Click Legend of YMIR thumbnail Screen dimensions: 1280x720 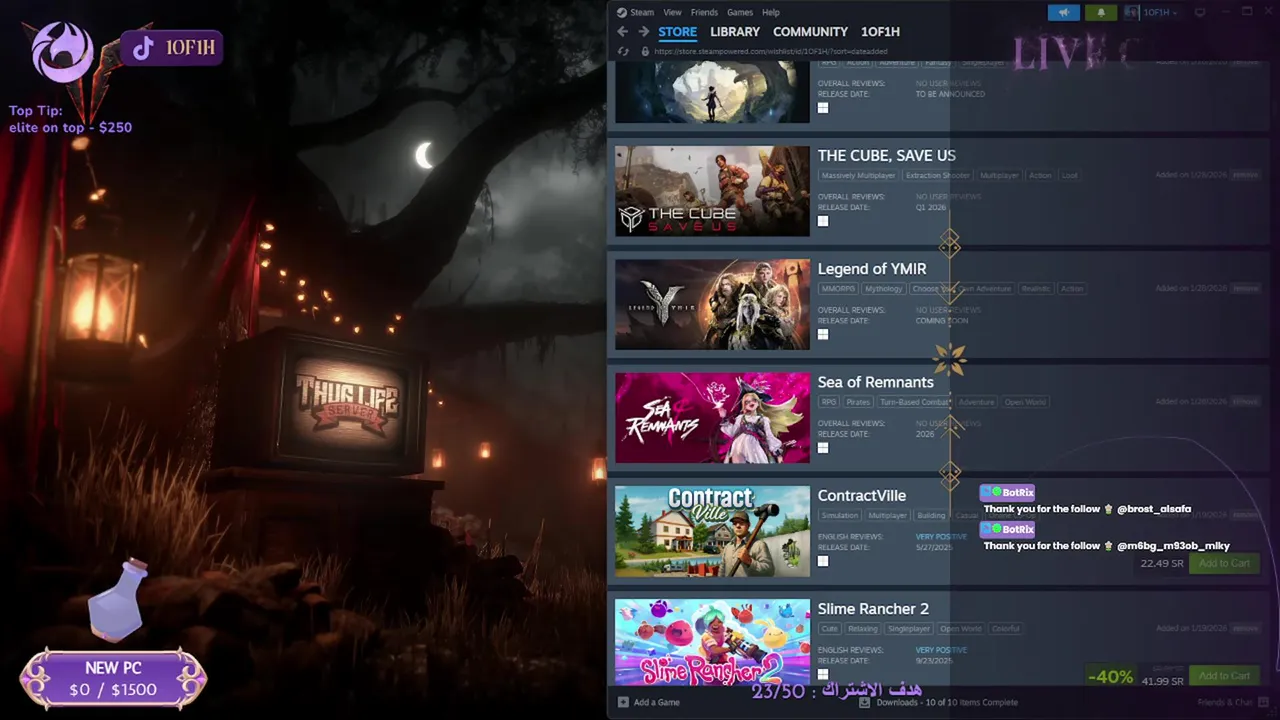(x=712, y=304)
